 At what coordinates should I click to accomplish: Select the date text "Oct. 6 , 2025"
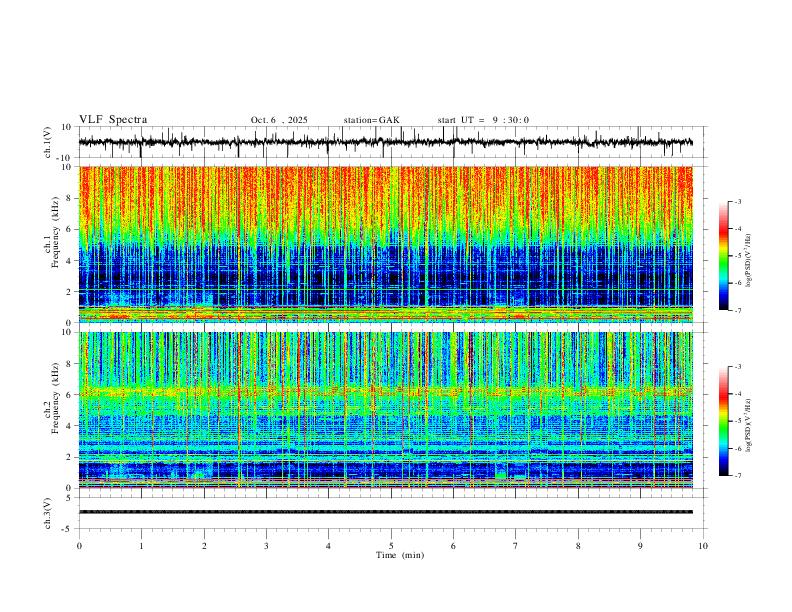(279, 120)
